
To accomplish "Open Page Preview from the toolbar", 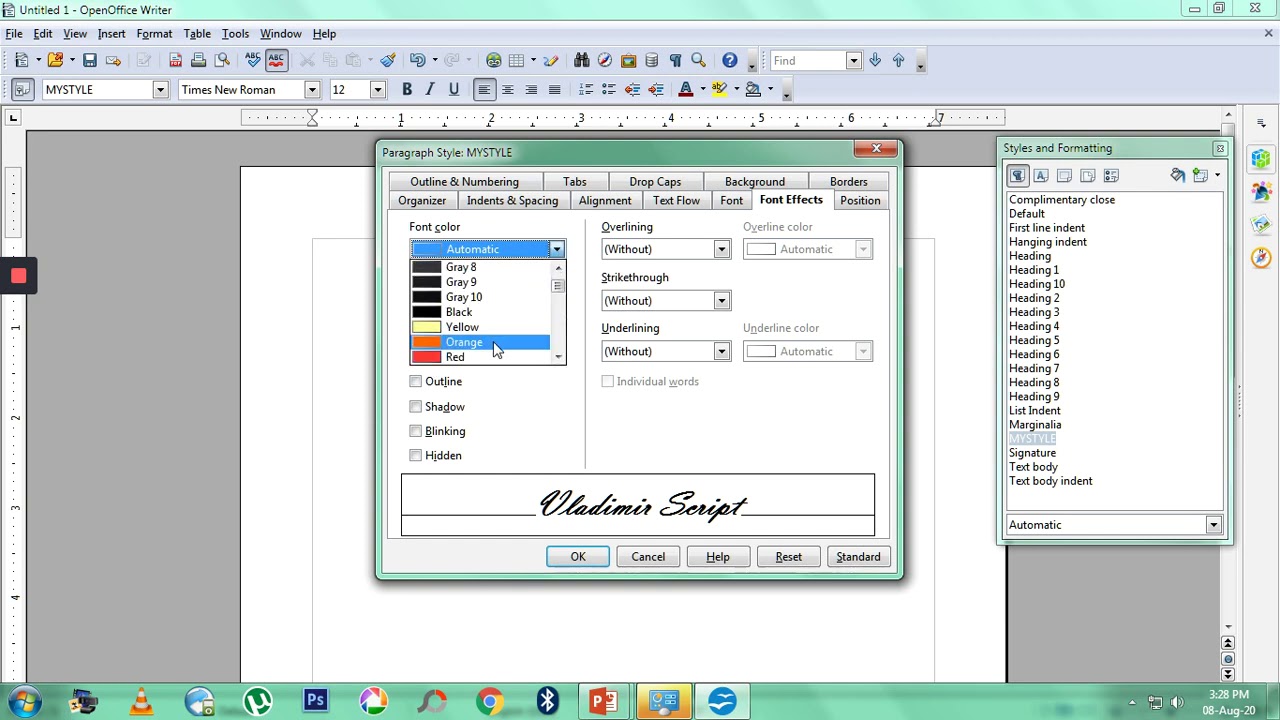I will pyautogui.click(x=222, y=61).
